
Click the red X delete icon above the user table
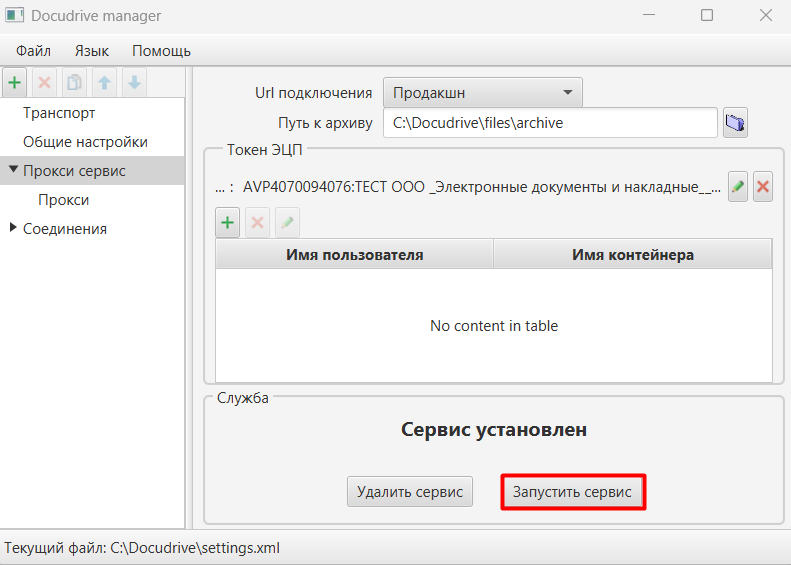point(257,222)
